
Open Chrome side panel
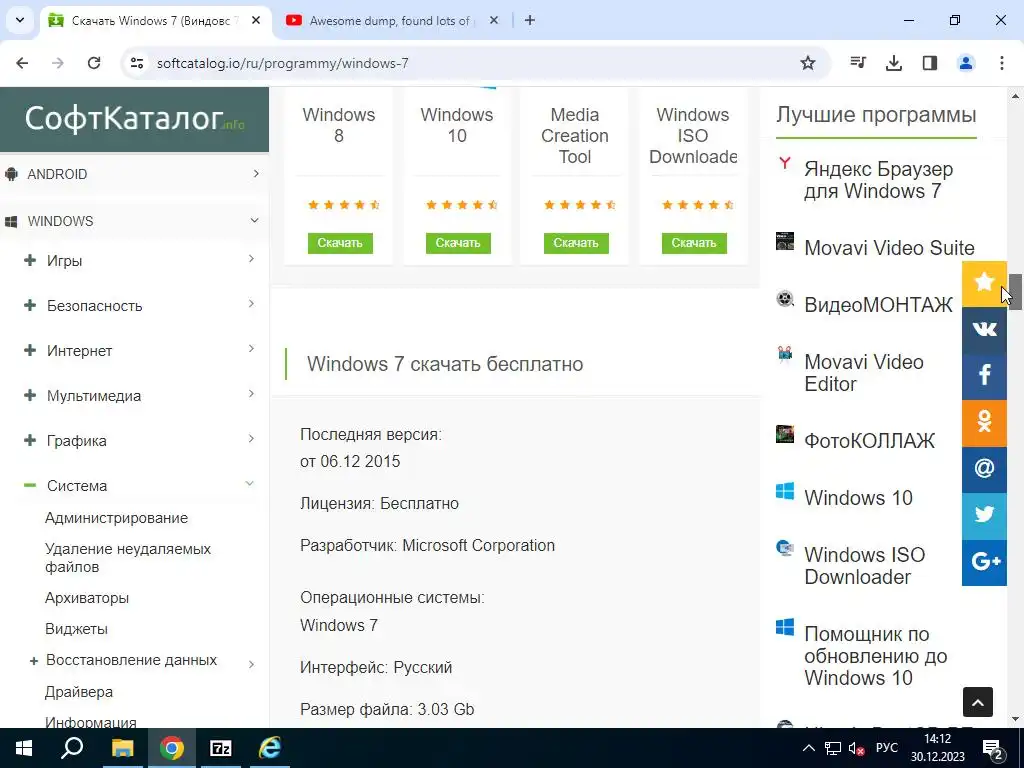pos(930,63)
